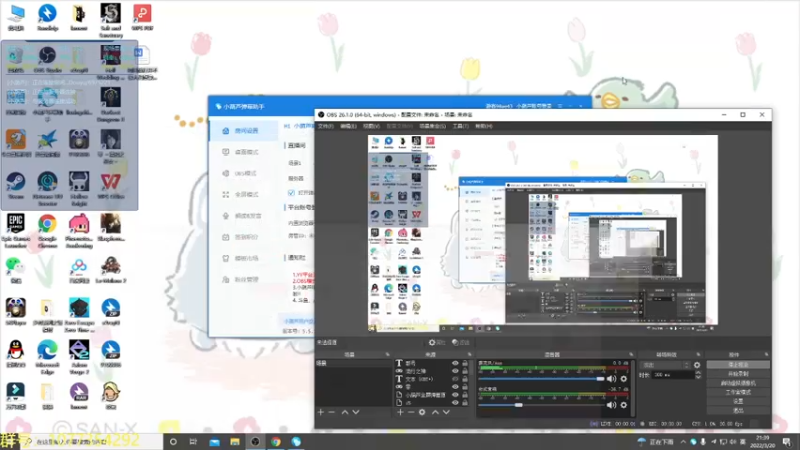Open the scene transition type dropdown

coord(666,365)
